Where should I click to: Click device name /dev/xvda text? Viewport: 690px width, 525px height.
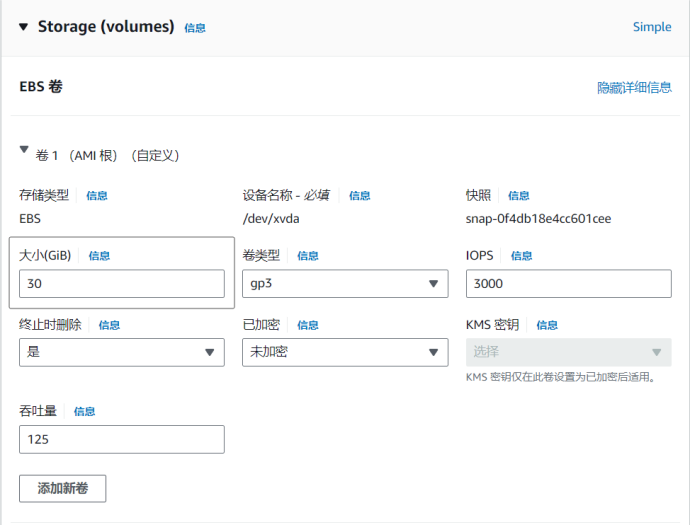tap(271, 219)
